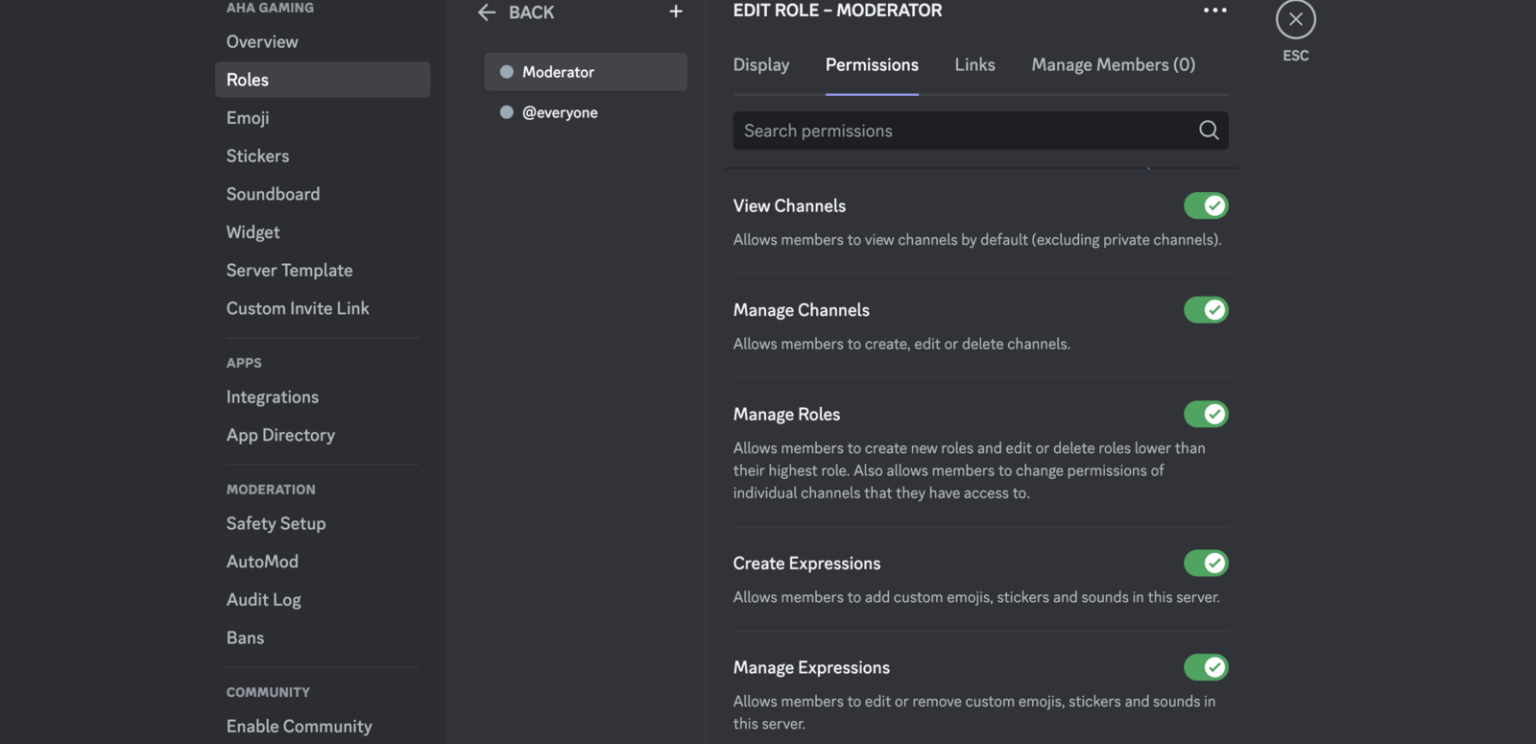
Task: Click the back arrow icon
Action: [x=487, y=12]
